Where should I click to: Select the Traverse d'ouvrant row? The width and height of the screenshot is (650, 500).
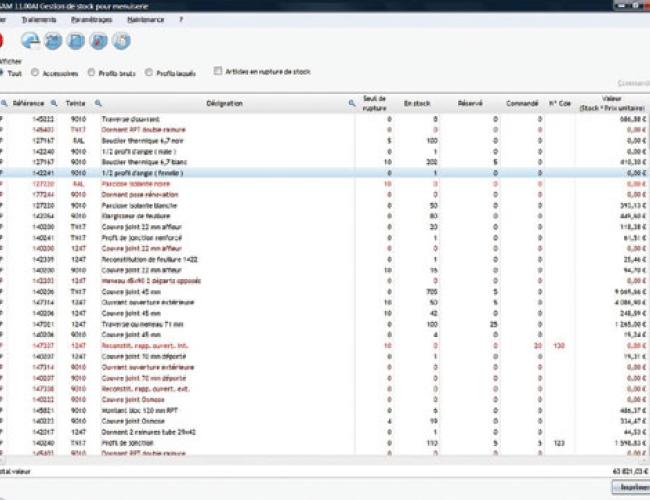coord(323,119)
